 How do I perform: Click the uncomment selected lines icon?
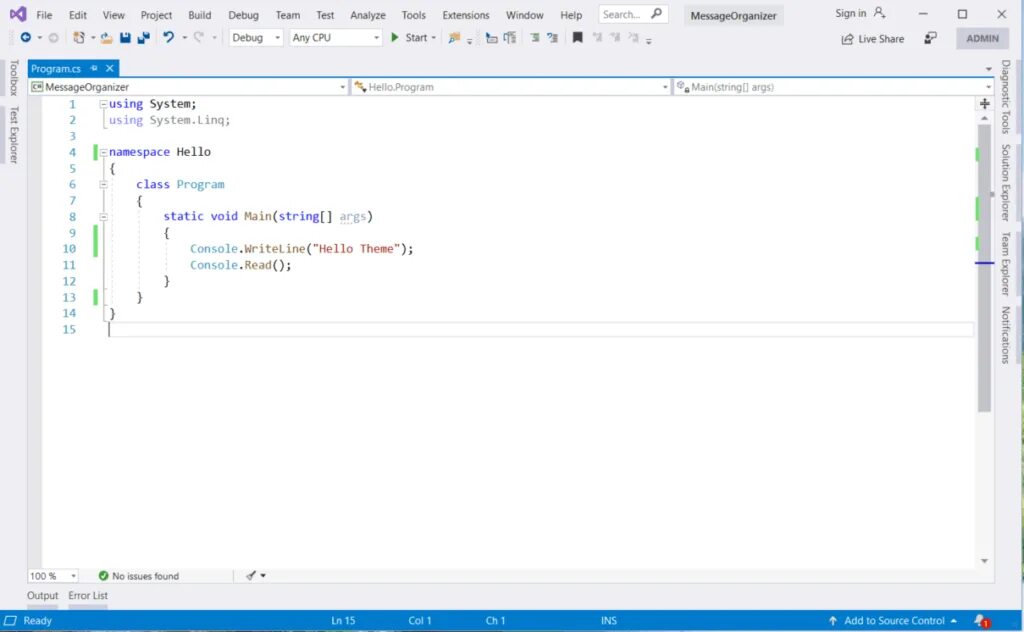(552, 38)
